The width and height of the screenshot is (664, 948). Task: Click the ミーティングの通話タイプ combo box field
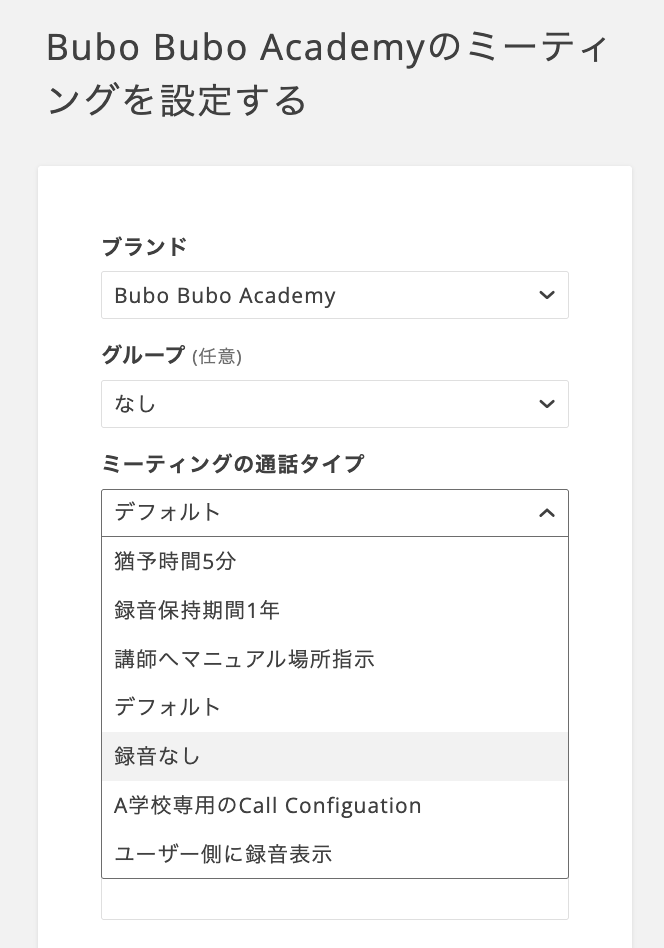[320, 513]
